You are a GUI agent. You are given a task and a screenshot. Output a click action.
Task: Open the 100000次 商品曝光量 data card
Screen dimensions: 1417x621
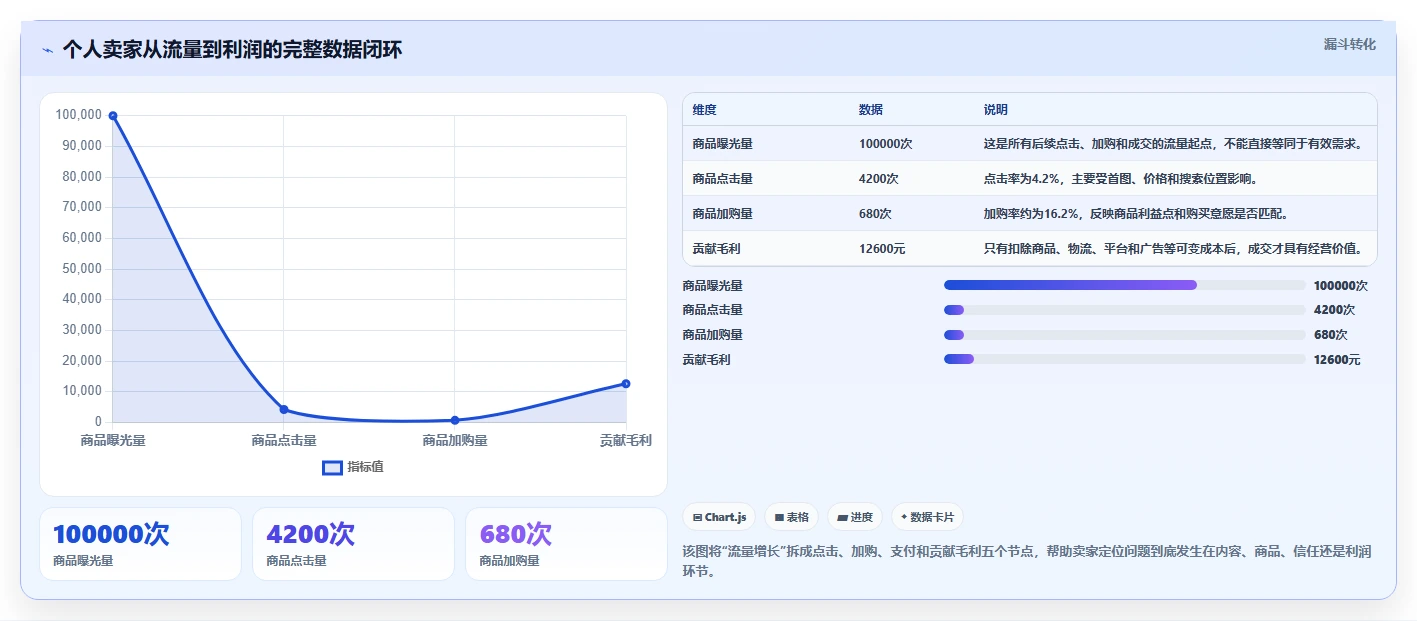[140, 544]
